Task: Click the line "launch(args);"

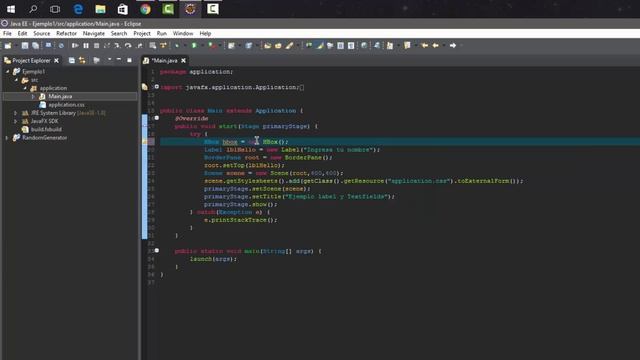Action: coord(213,259)
